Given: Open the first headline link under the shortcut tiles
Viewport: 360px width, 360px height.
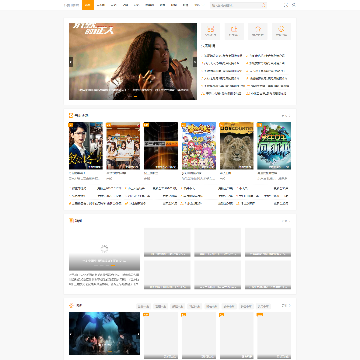Looking at the screenshot, I should point(222,56).
